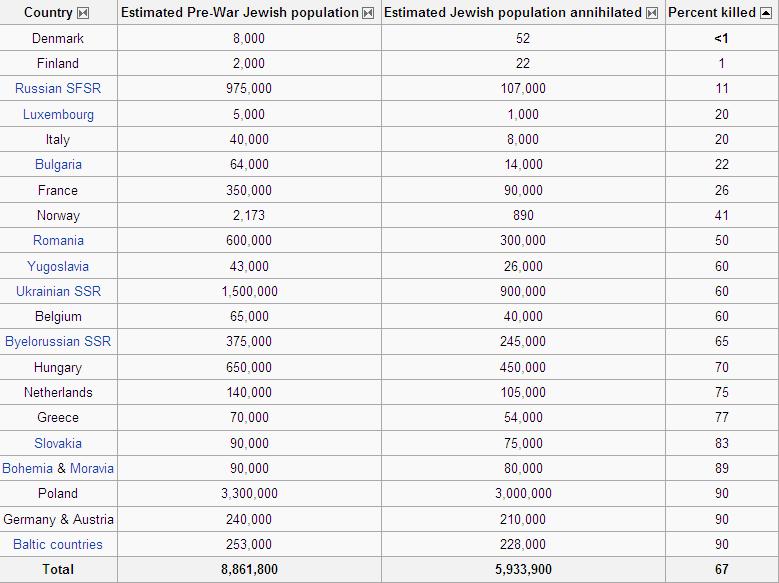This screenshot has width=779, height=583.
Task: Sort by Estimated Pre-War Jewish population icon
Action: click(x=368, y=13)
